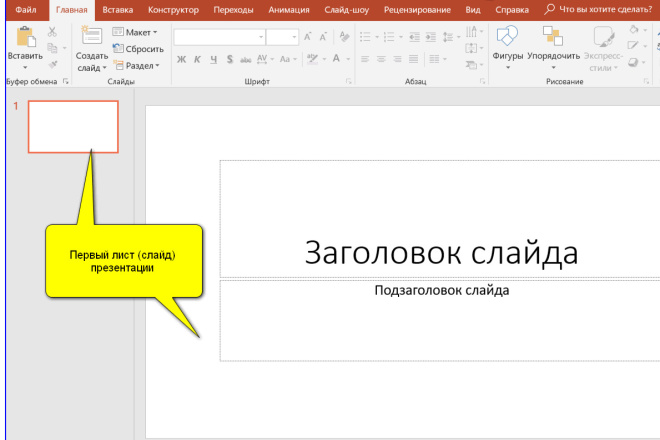Click the increase list level icon
The width and height of the screenshot is (660, 440).
pyautogui.click(x=431, y=37)
